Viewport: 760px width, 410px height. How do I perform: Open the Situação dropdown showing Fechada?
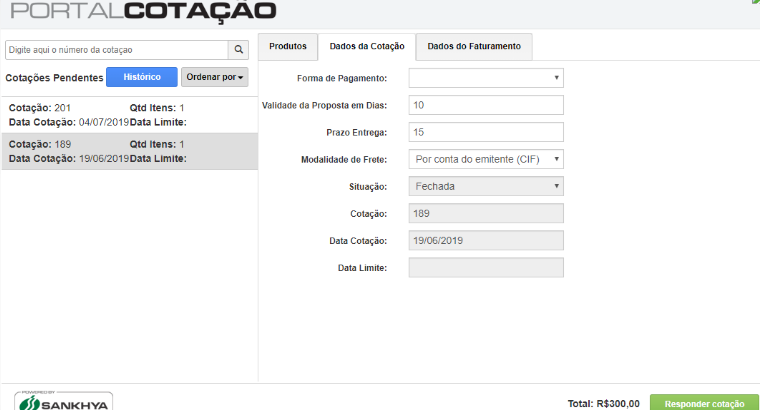coord(486,187)
